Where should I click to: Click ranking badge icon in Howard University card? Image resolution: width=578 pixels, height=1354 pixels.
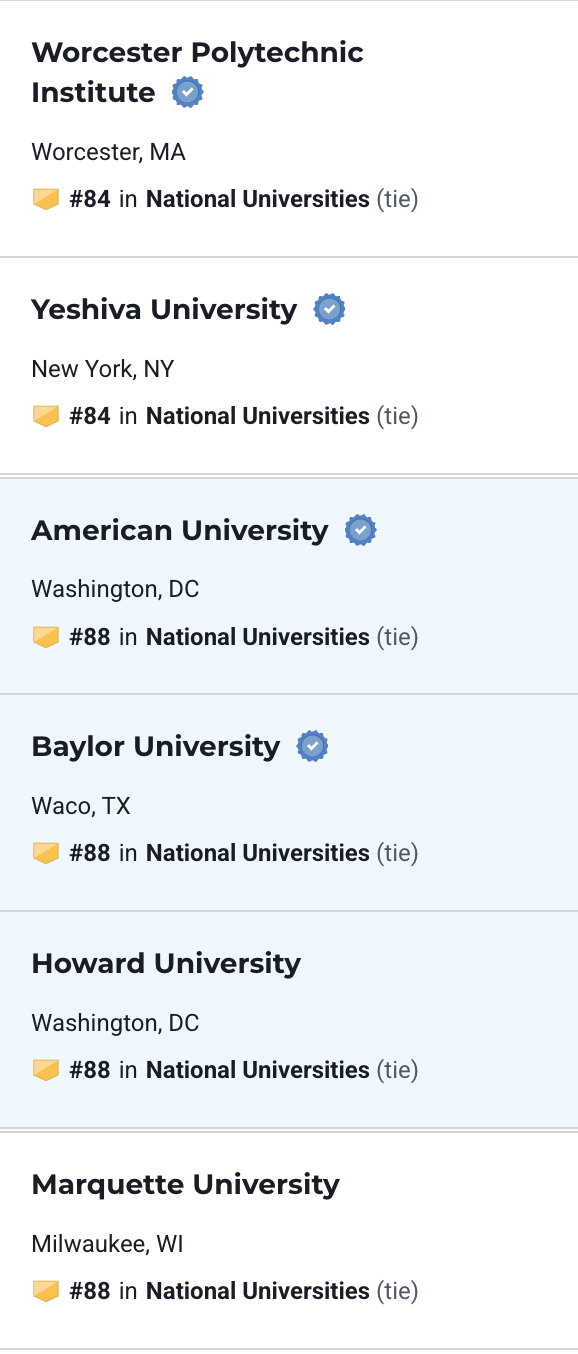pyautogui.click(x=46, y=1070)
